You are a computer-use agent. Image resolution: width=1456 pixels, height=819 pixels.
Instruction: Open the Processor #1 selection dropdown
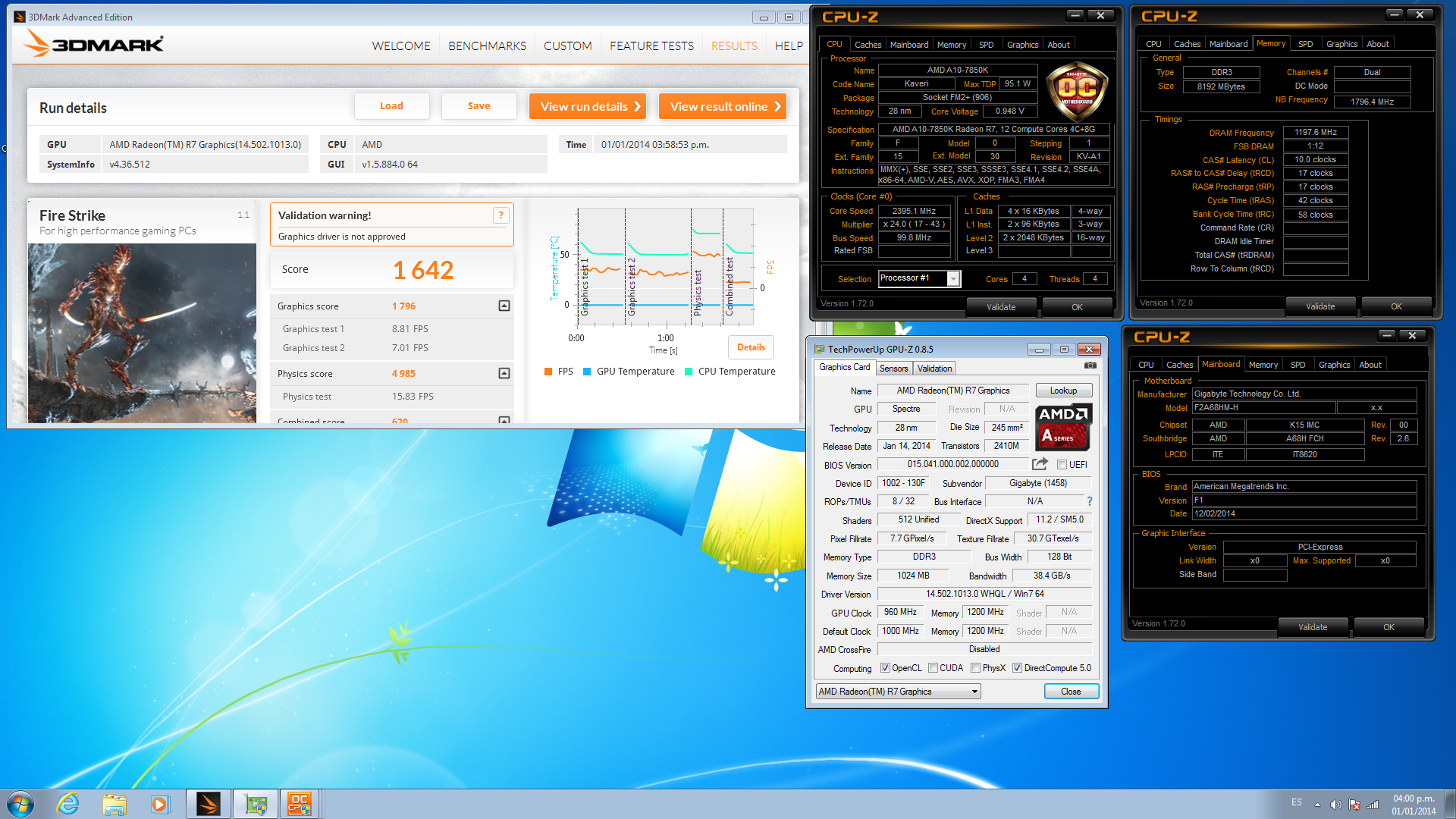tap(919, 278)
